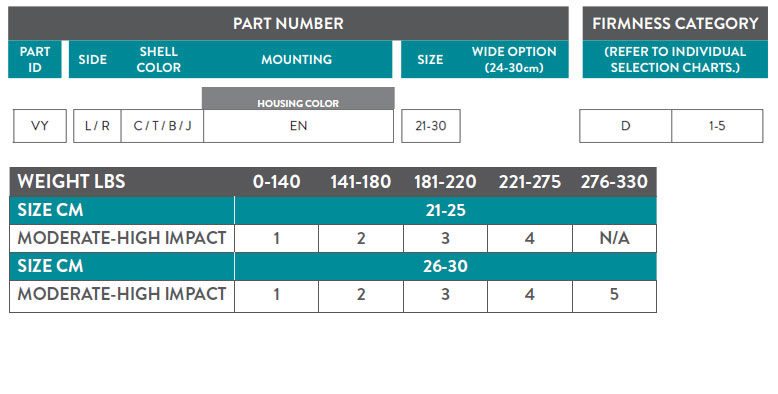Select the L / R side box

pyautogui.click(x=97, y=126)
